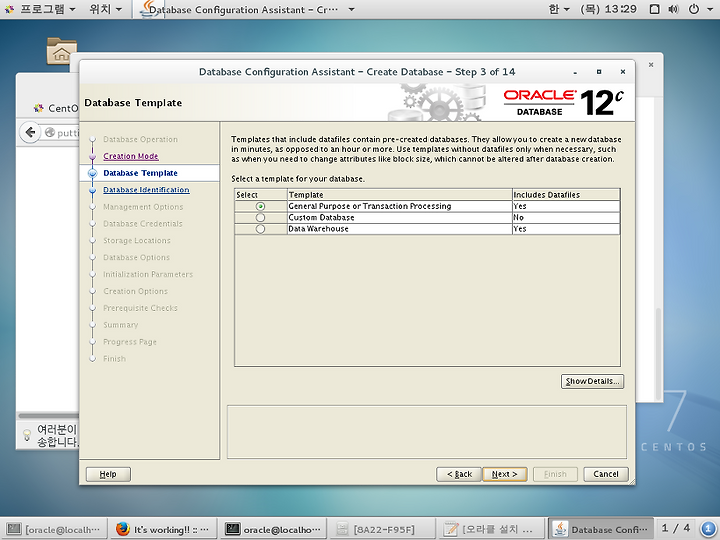Click the 'Includes Datafiles' column header

pos(566,195)
